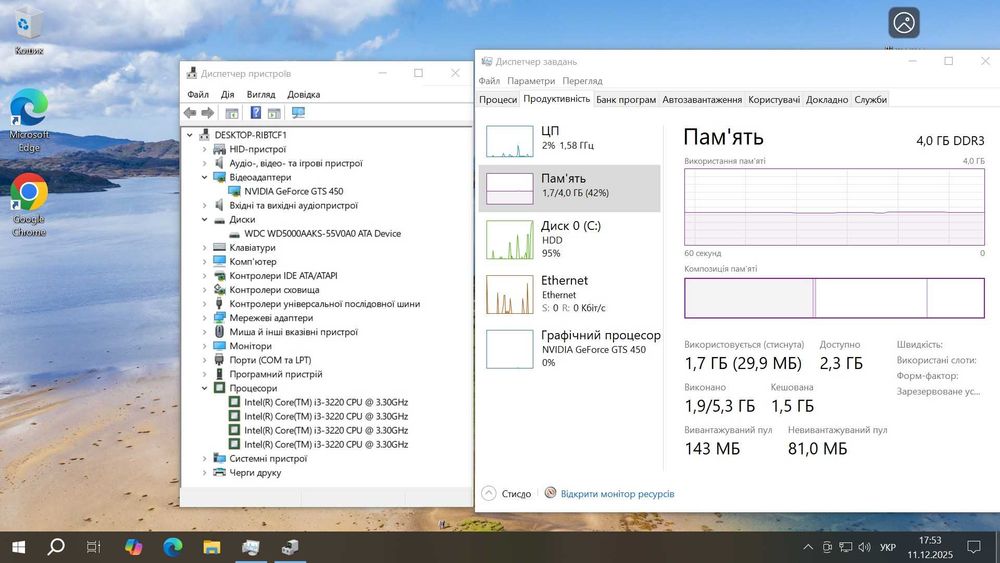1000x563 pixels.
Task: Expand the Клавіатури node
Action: pos(204,247)
